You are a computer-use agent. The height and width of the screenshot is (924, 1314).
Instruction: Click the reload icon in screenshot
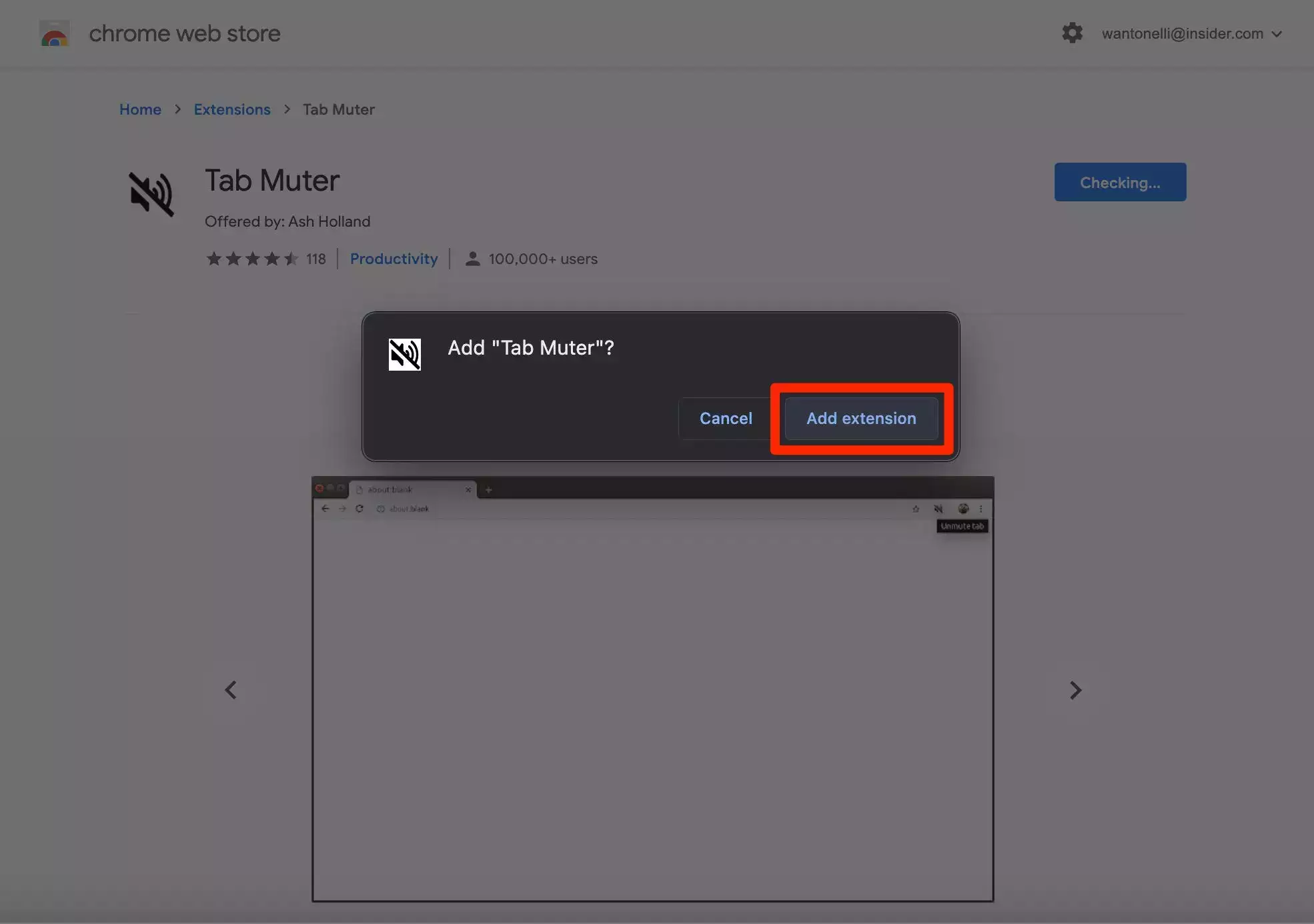pos(360,509)
